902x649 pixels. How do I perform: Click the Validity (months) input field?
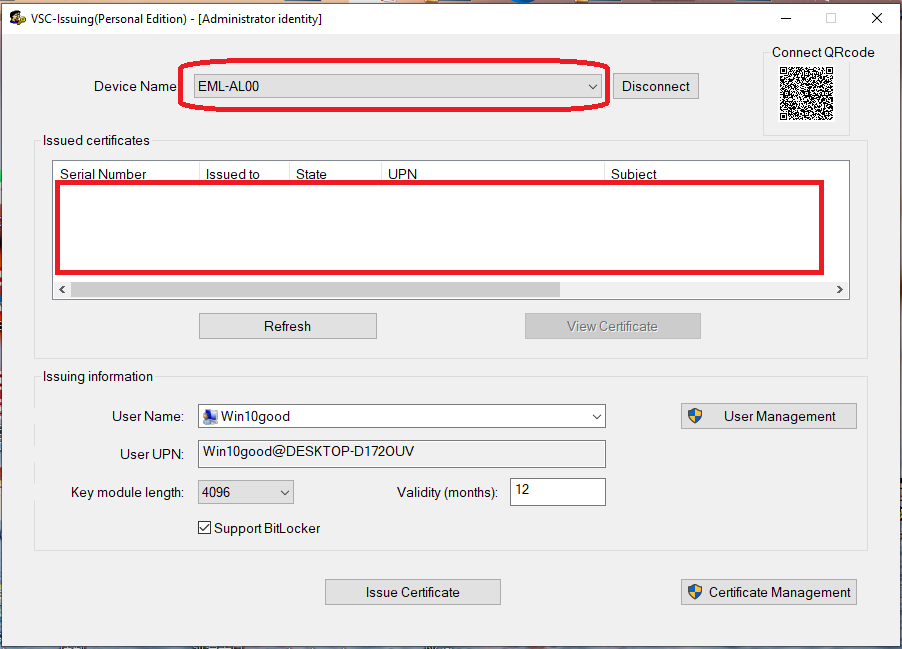click(x=557, y=492)
